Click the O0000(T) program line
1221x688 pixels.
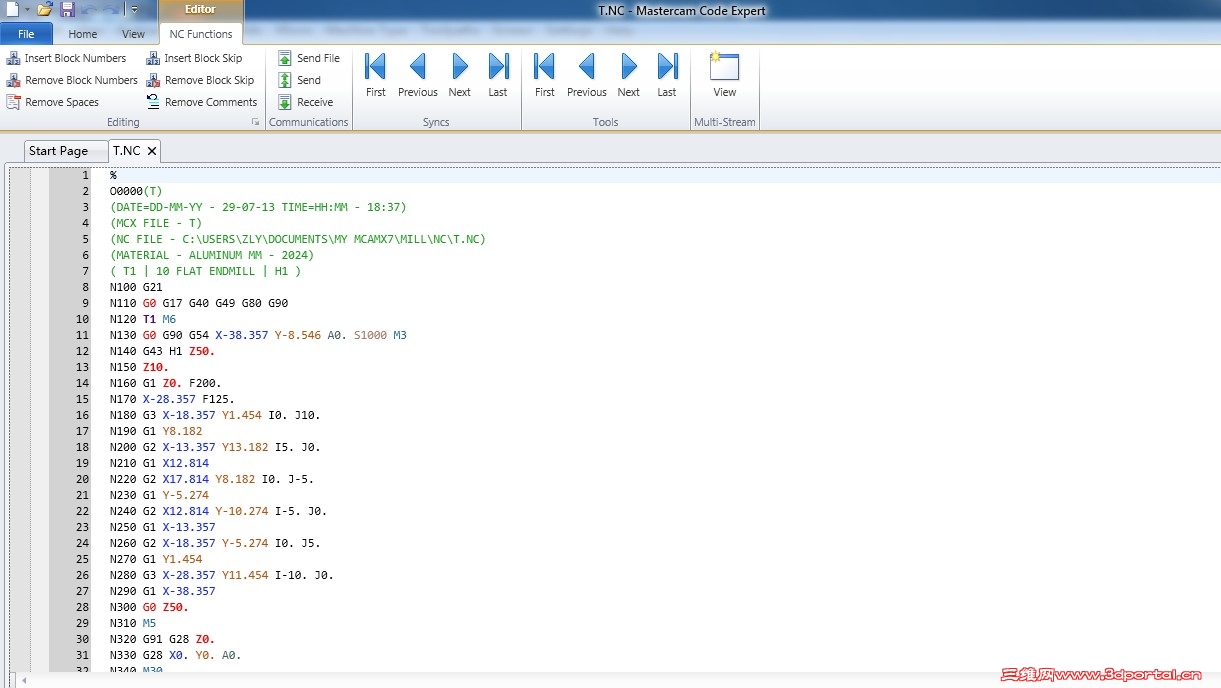[x=136, y=191]
